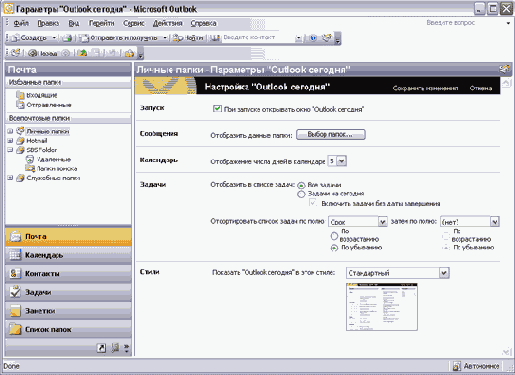
Task: Open calendar days count dropdown
Action: tap(342, 161)
